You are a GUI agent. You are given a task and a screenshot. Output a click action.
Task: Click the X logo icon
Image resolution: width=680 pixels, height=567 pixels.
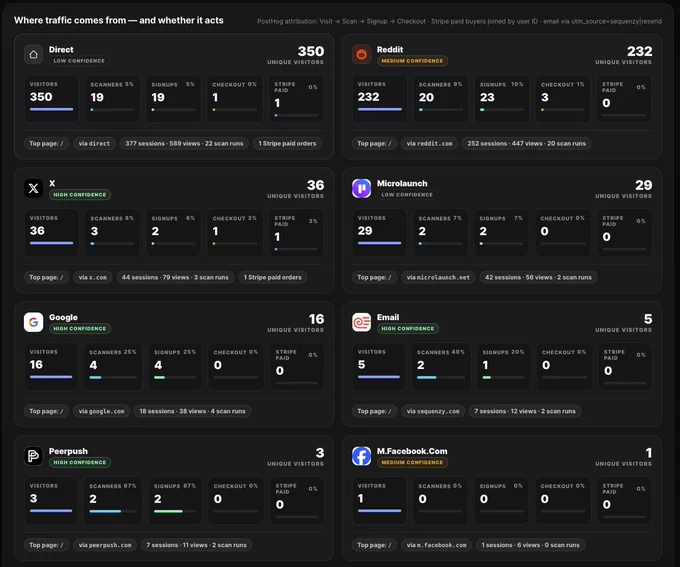click(x=33, y=188)
